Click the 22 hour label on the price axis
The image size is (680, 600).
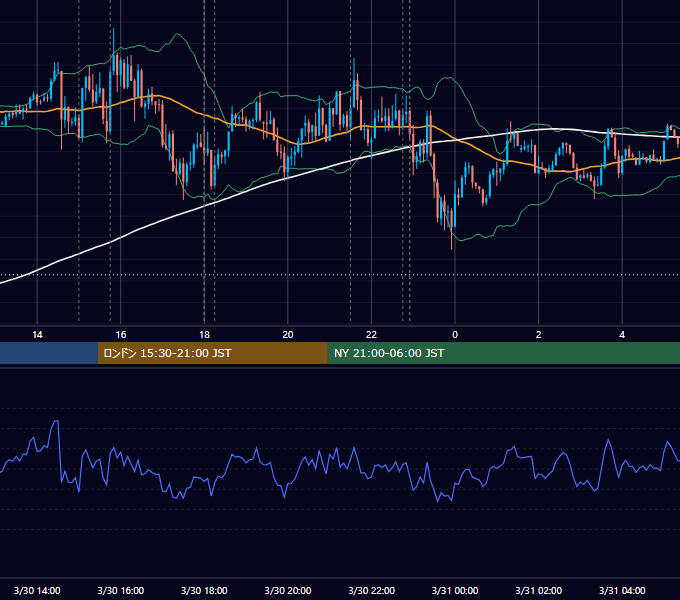[x=371, y=335]
